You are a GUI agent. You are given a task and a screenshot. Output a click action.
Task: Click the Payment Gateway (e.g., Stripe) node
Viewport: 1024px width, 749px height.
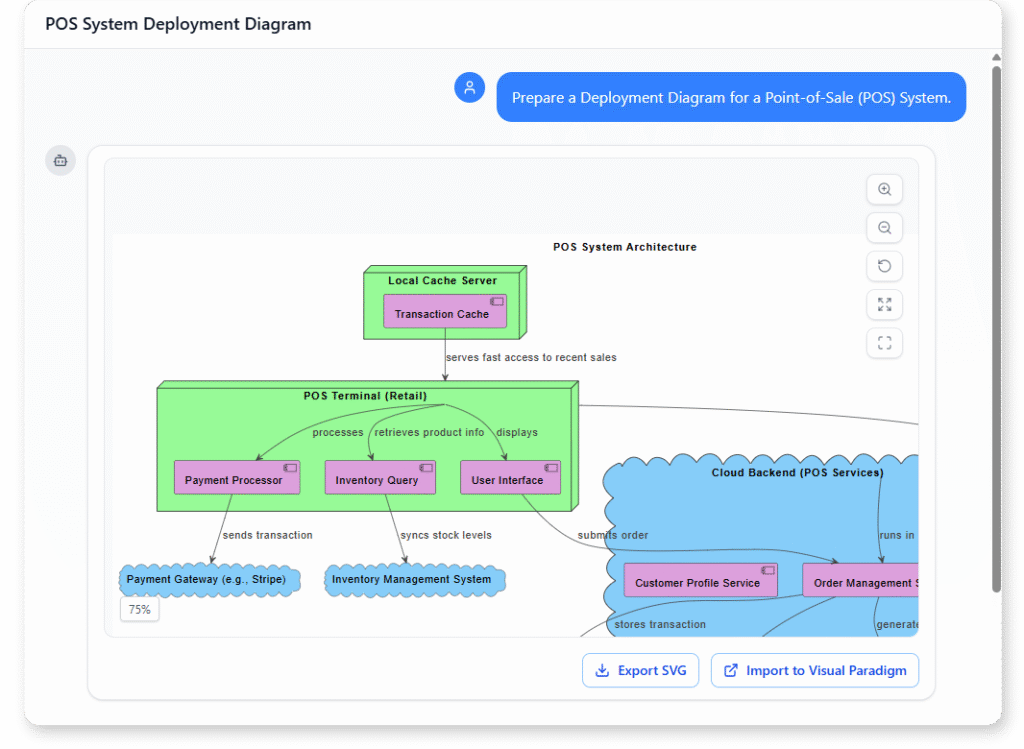(x=209, y=580)
